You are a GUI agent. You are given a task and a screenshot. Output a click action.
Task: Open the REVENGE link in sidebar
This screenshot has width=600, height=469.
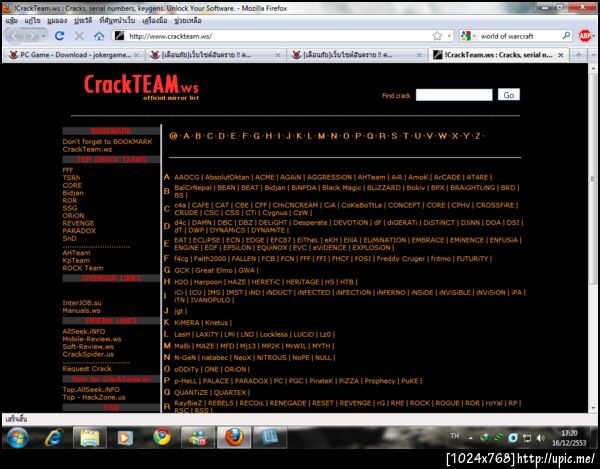tap(78, 223)
